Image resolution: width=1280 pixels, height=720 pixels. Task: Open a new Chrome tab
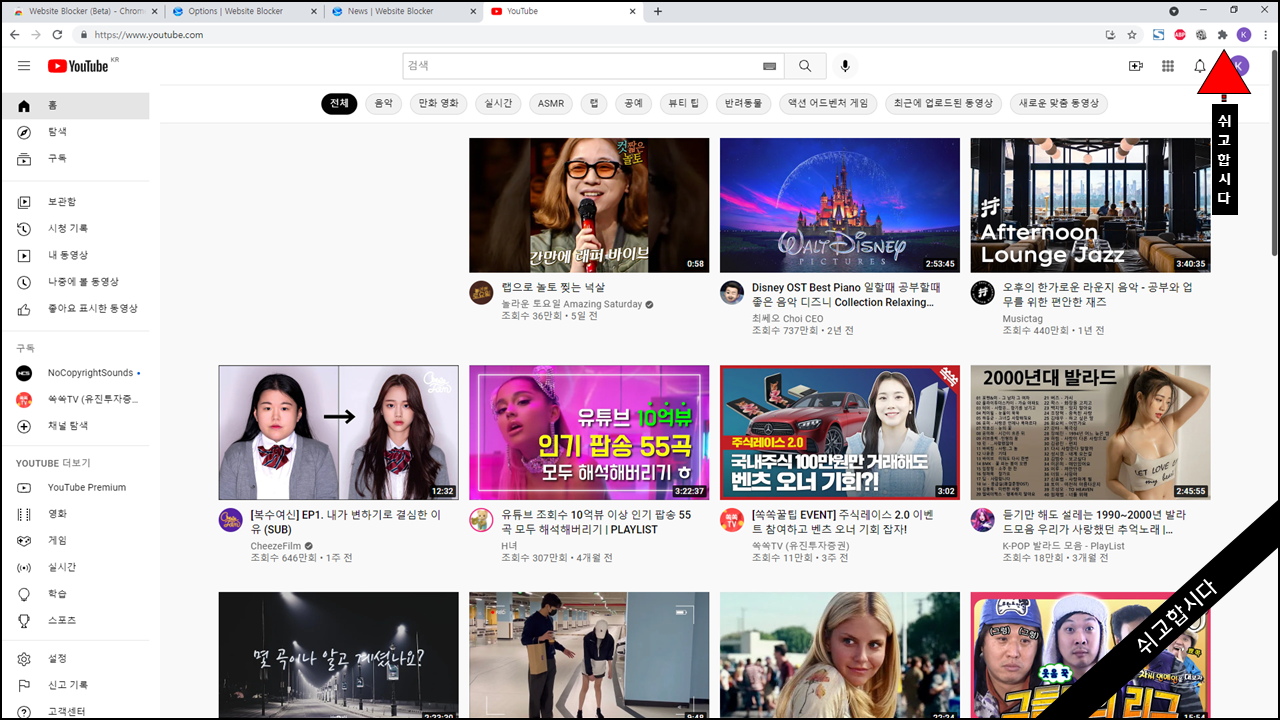658,11
